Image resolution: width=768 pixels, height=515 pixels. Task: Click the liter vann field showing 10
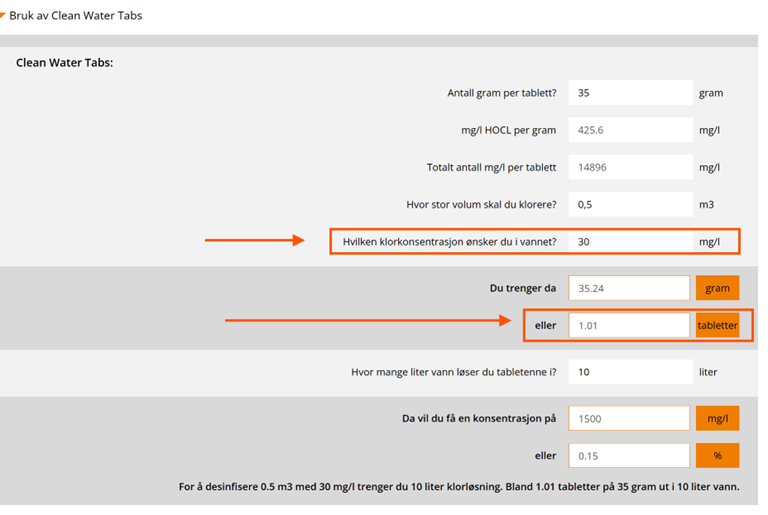pyautogui.click(x=629, y=372)
